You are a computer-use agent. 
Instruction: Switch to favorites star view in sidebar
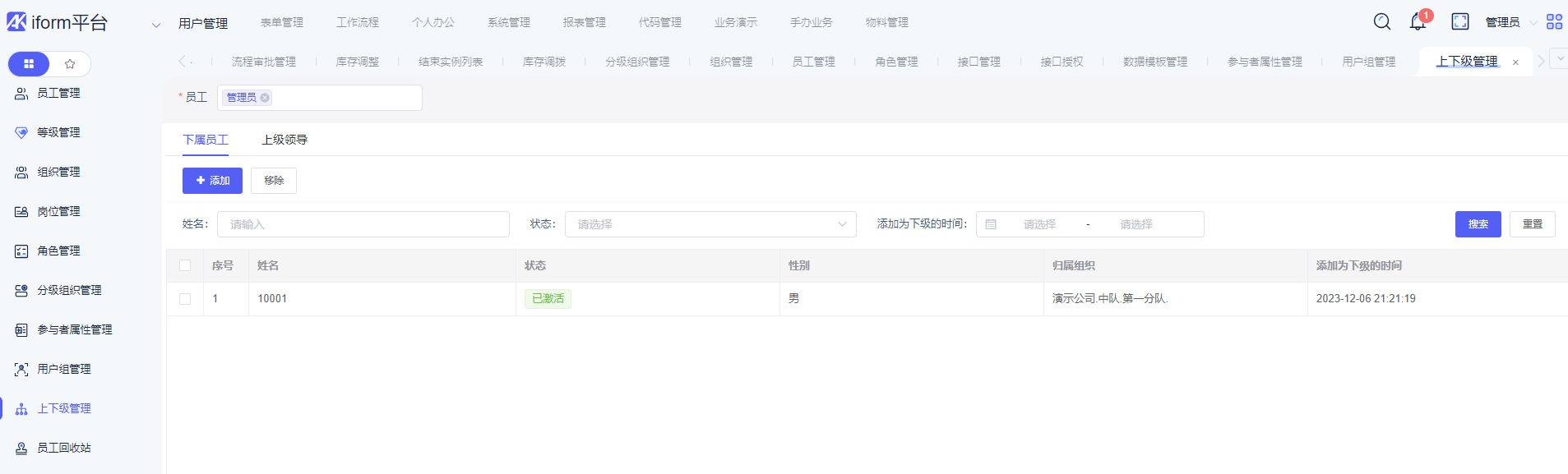[70, 64]
